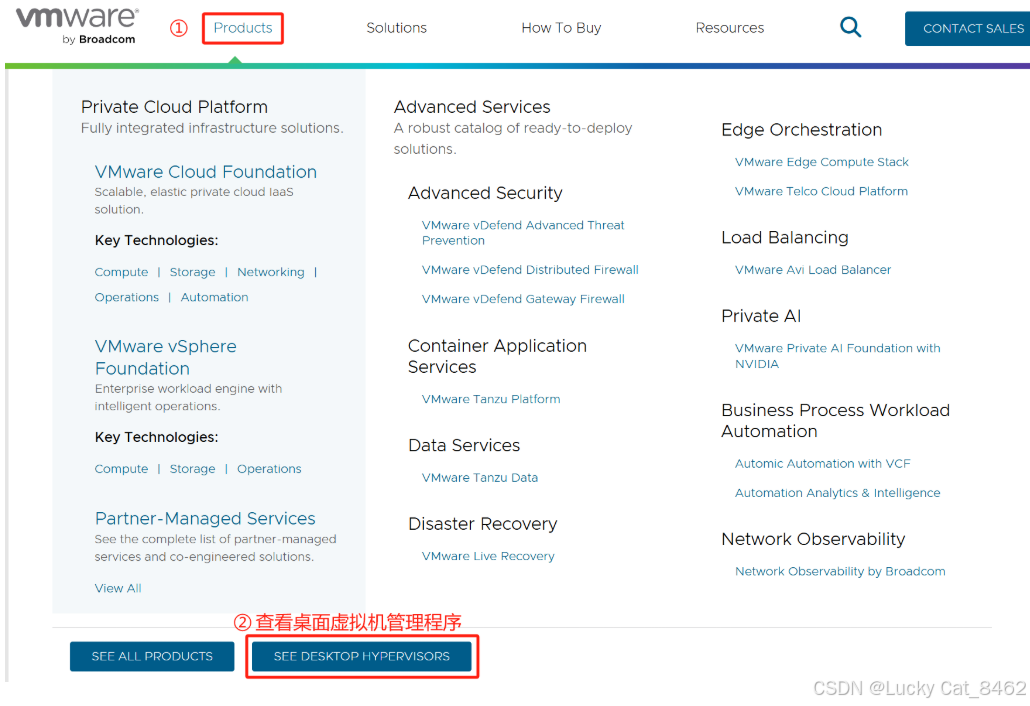Viewport: 1030px width, 706px height.
Task: Select Storage under VMware Cloud Foundation
Action: [x=192, y=272]
